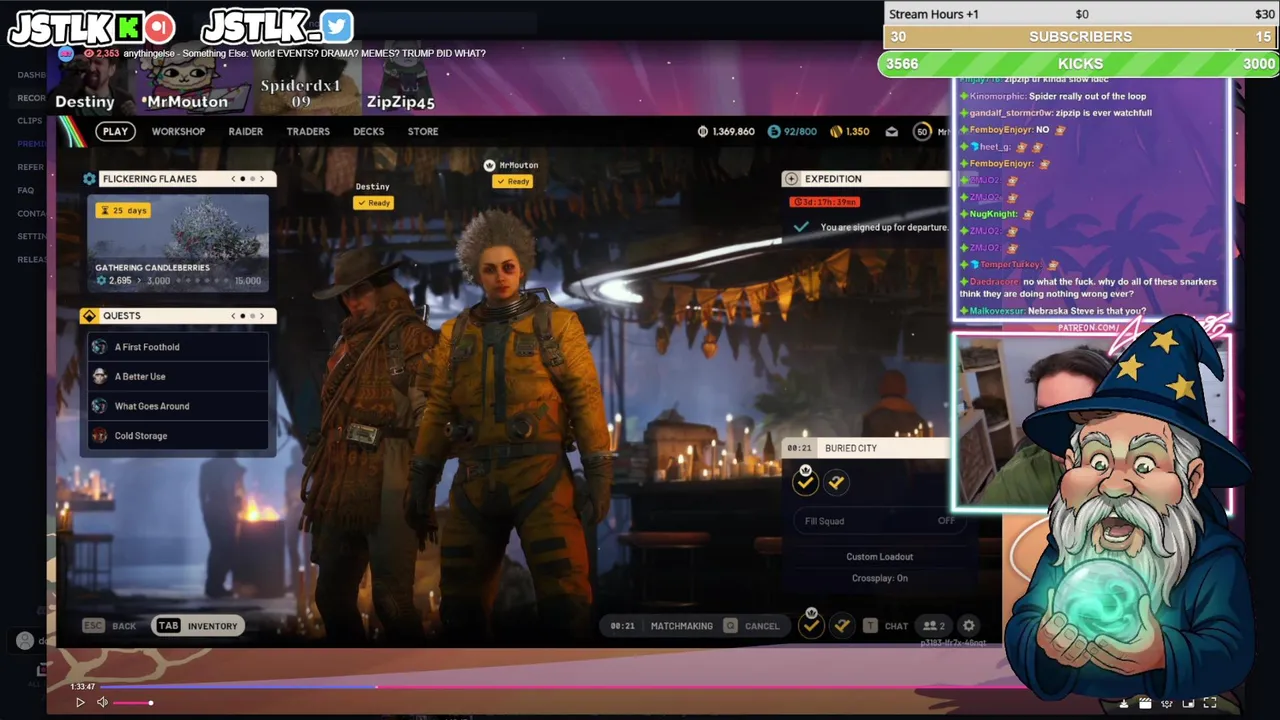1280x720 pixels.
Task: Click the video player download icon
Action: [x=1124, y=703]
